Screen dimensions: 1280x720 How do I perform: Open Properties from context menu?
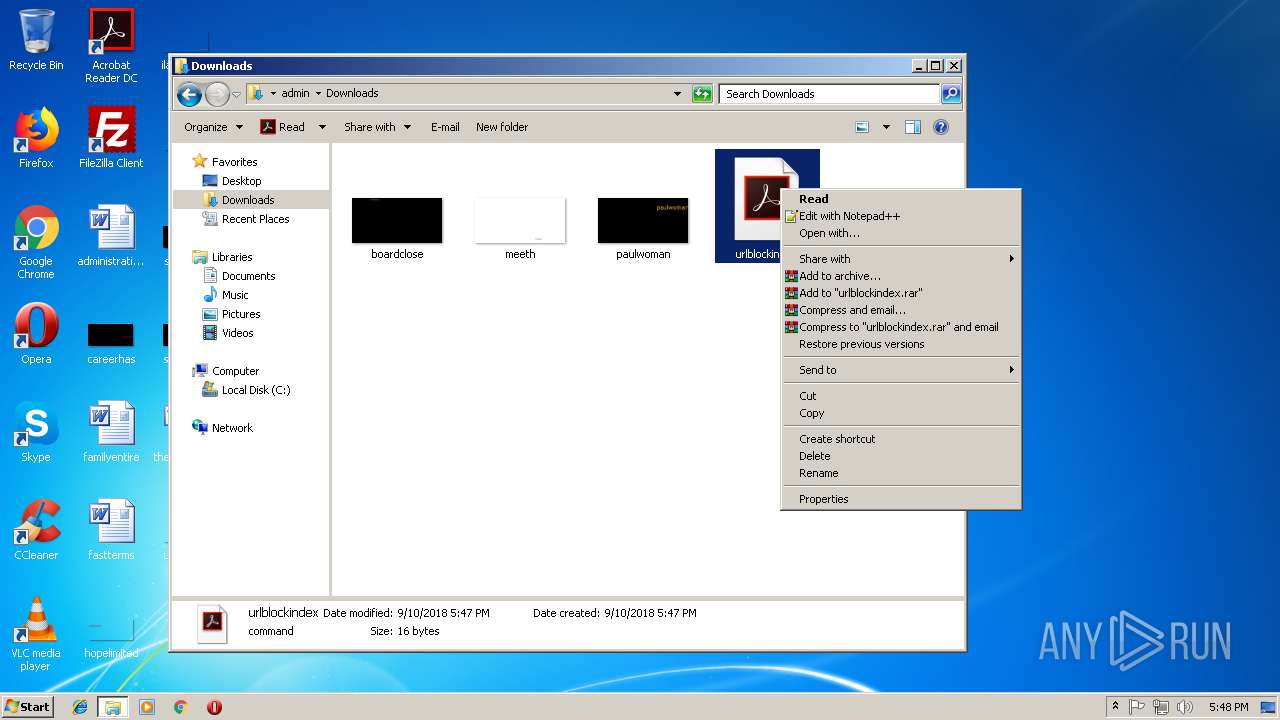(901, 499)
